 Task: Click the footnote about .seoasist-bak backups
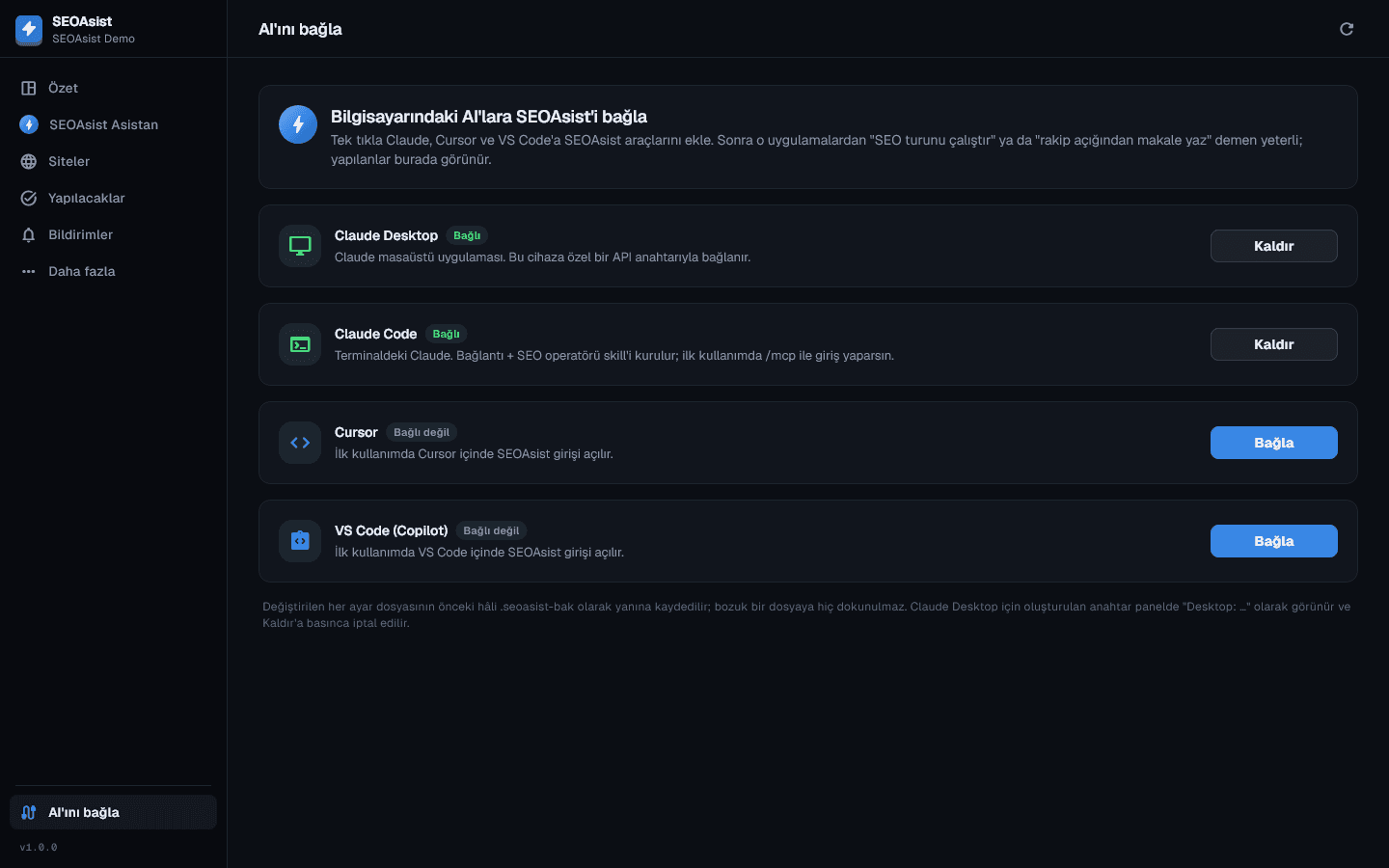tap(806, 614)
